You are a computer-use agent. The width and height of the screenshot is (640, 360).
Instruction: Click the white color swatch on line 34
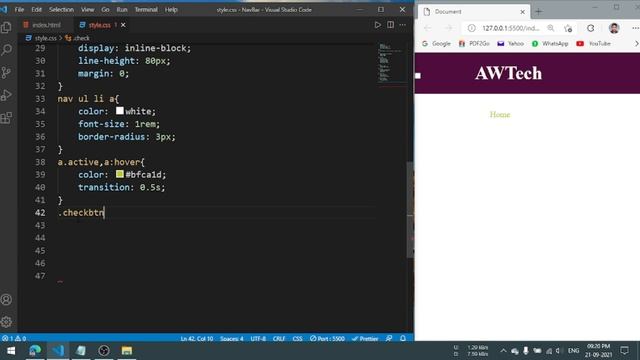120,111
